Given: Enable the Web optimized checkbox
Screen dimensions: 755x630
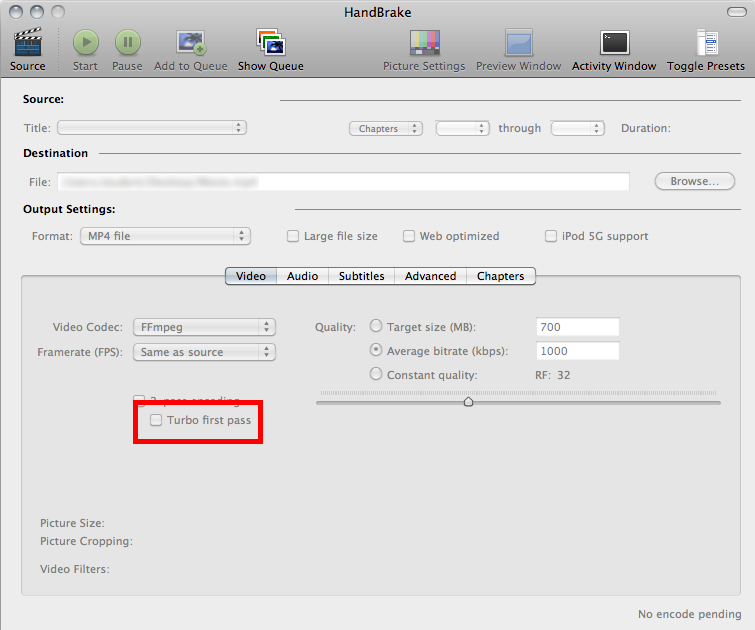Looking at the screenshot, I should [x=409, y=236].
